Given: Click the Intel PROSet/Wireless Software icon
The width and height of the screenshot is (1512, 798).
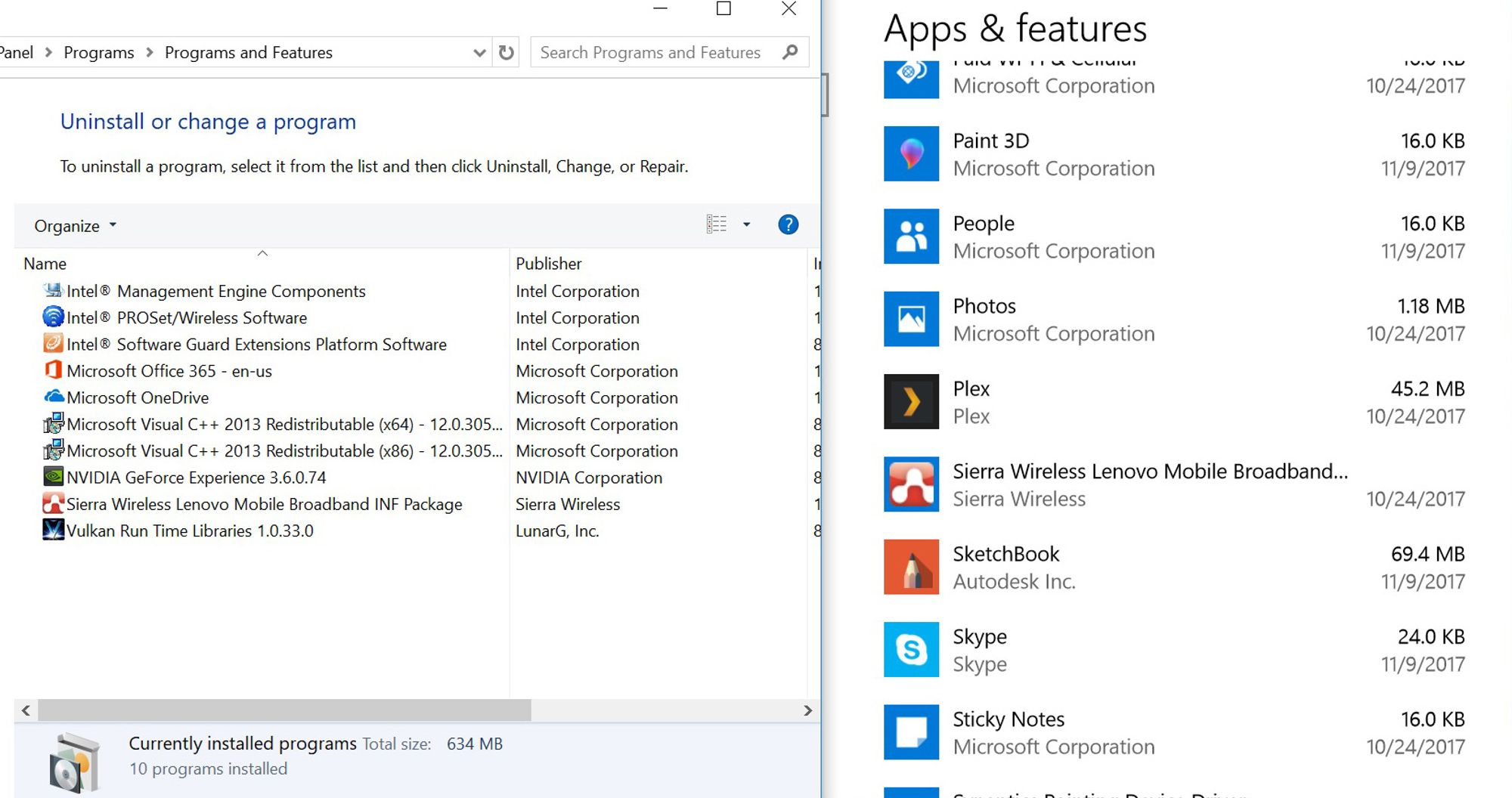Looking at the screenshot, I should point(53,317).
